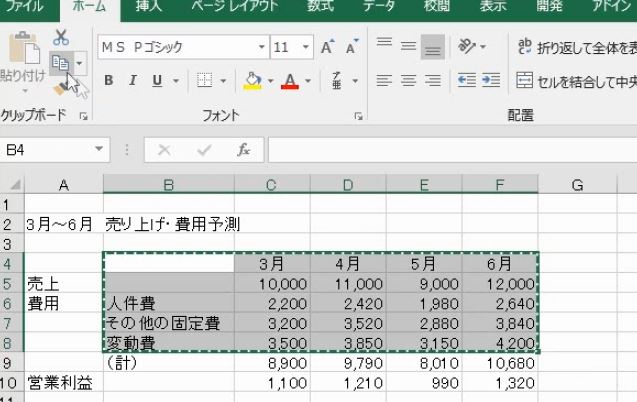Switch to the ホーム tab
The width and height of the screenshot is (637, 402).
point(89,7)
